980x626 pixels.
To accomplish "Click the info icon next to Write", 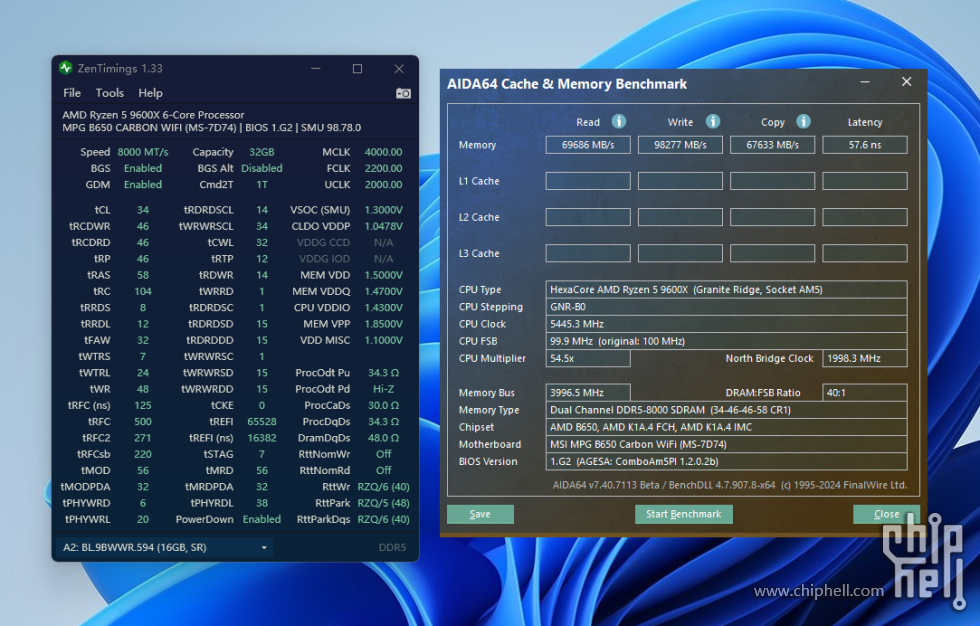I will tap(712, 121).
